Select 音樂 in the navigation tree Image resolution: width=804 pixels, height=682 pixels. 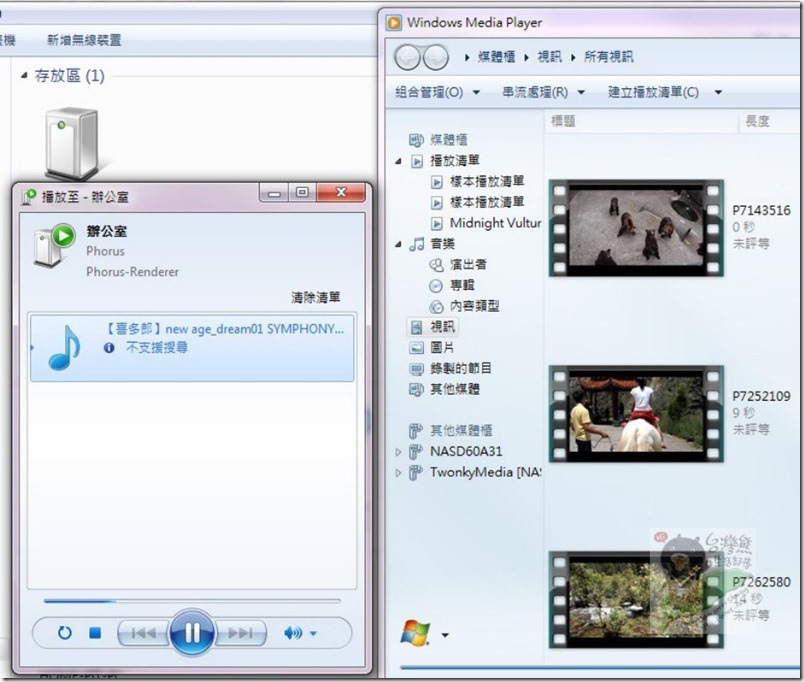click(x=443, y=244)
